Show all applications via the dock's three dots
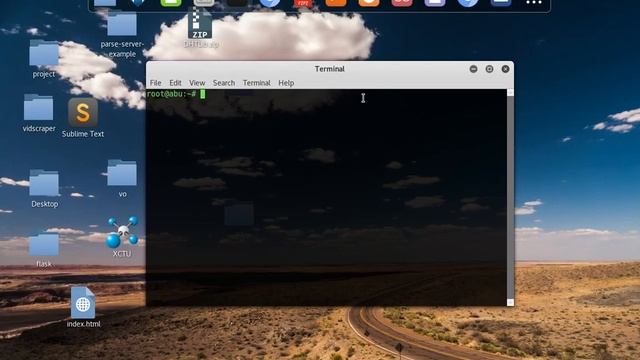Screen dimensions: 640x360 [533, 3]
